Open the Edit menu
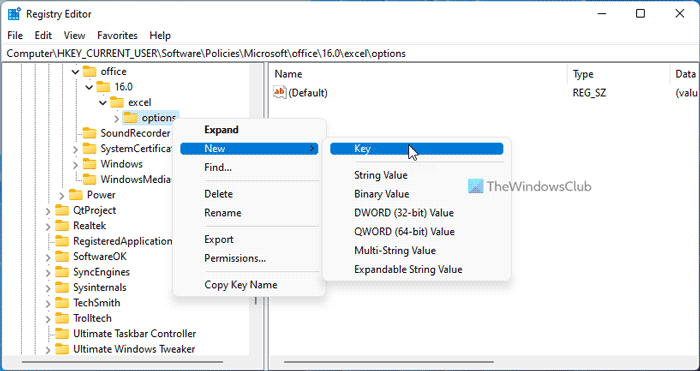The image size is (700, 371). point(43,35)
